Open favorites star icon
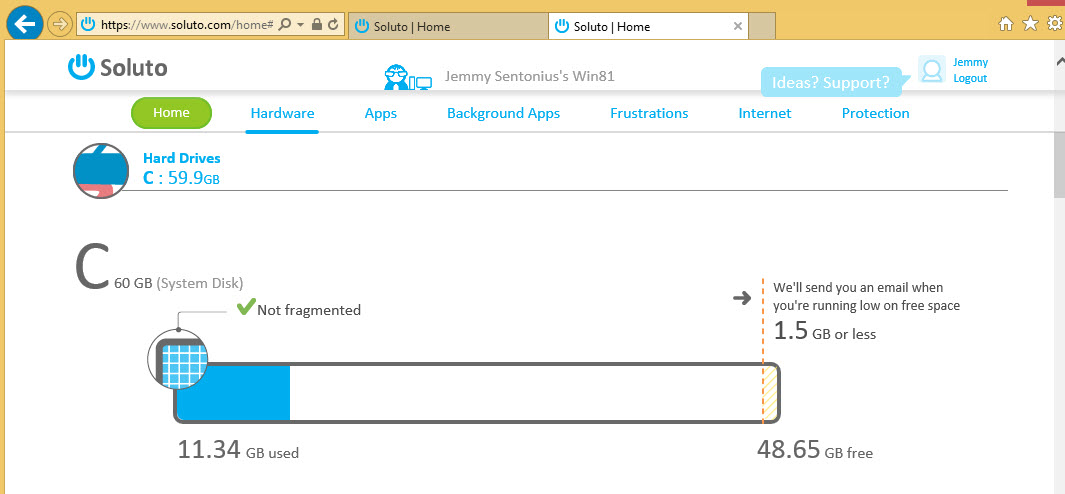 pos(1030,24)
